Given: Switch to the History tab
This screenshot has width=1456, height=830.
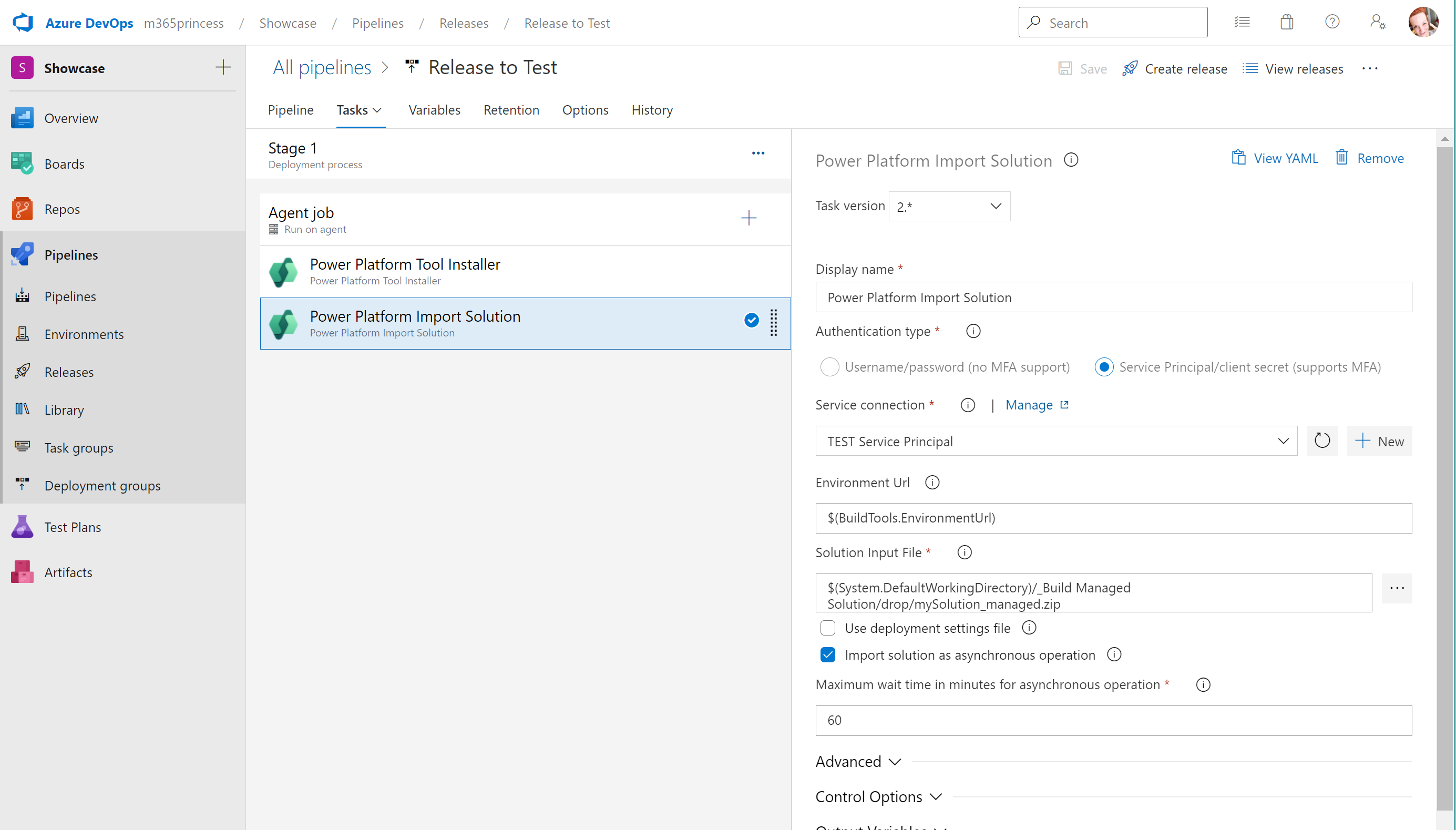Looking at the screenshot, I should pyautogui.click(x=652, y=110).
